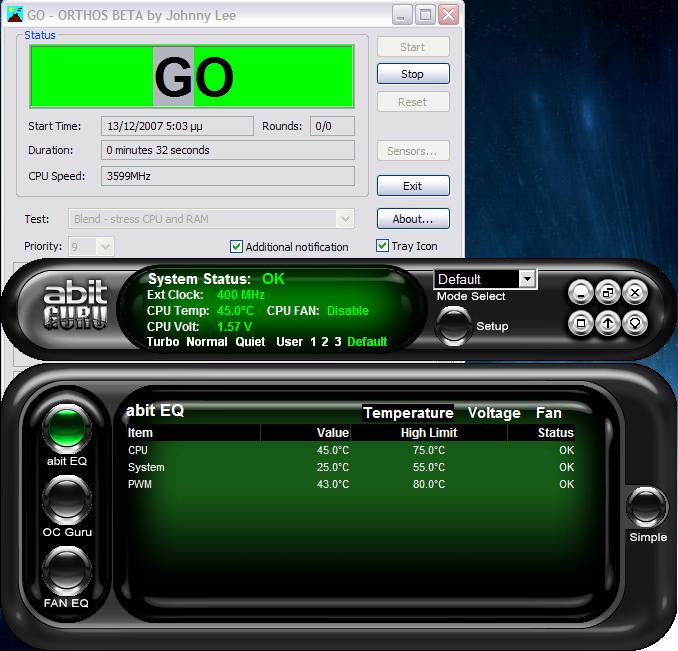Minimize the Orthos window
This screenshot has height=651, width=678.
tap(402, 15)
